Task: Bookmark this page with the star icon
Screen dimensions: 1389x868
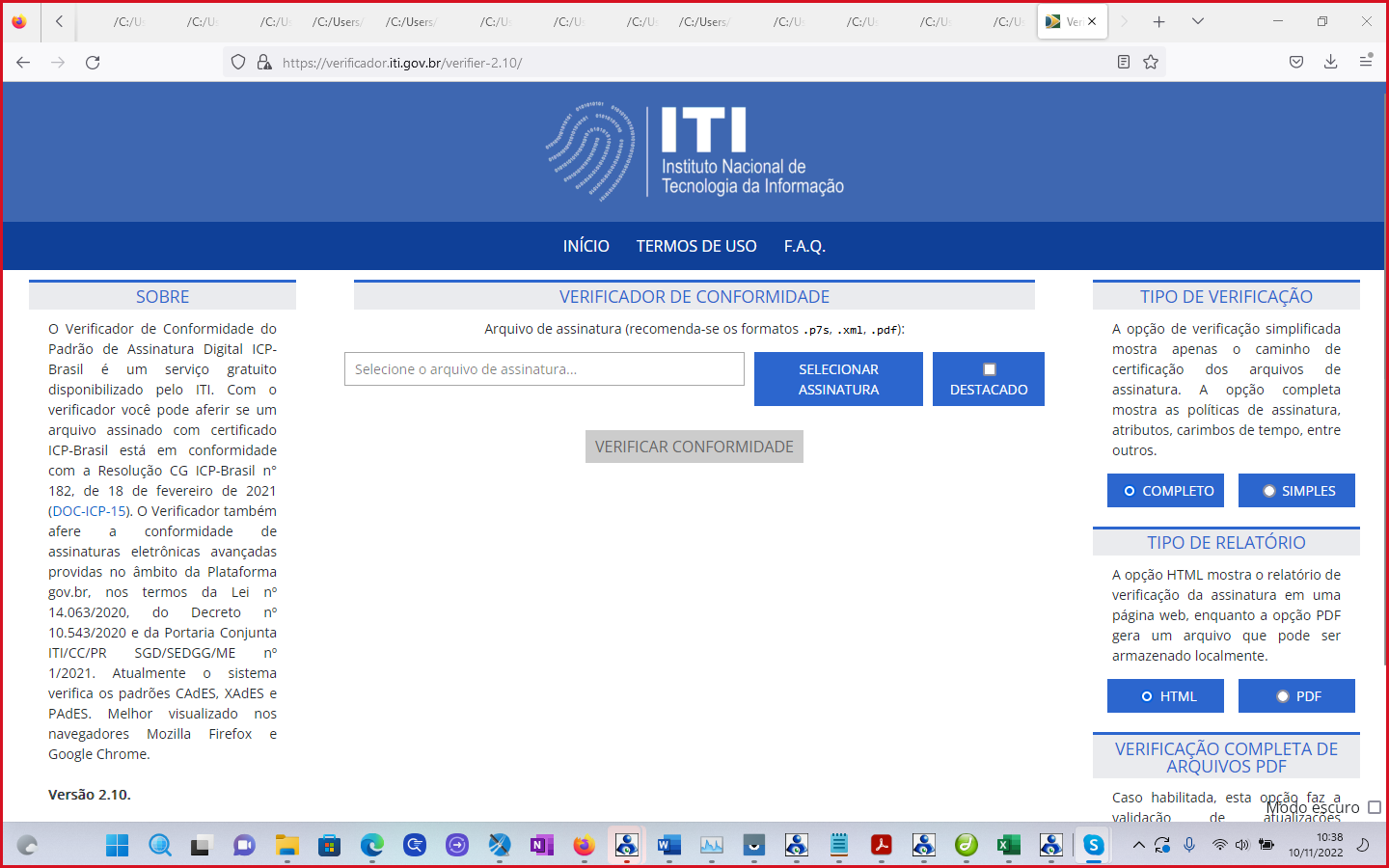Action: click(1151, 63)
